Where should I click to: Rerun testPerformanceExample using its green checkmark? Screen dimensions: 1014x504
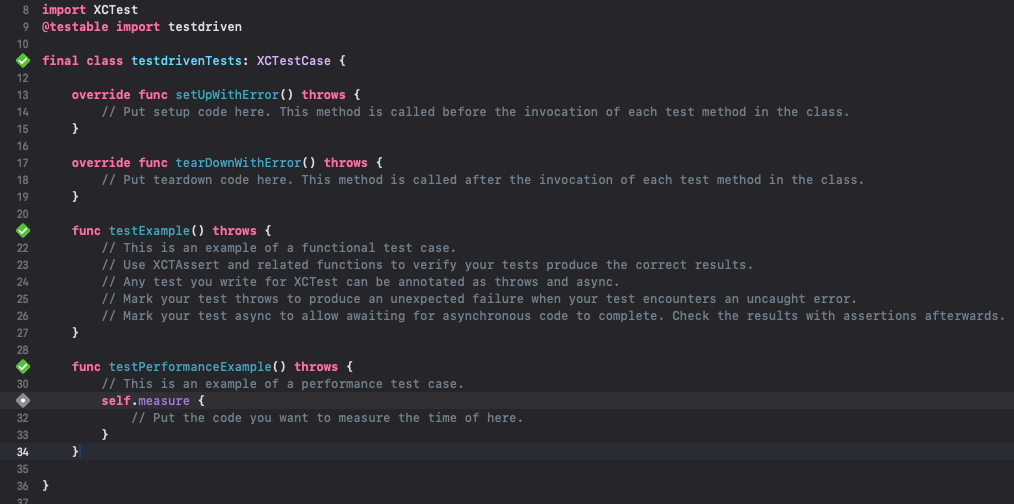pos(23,367)
